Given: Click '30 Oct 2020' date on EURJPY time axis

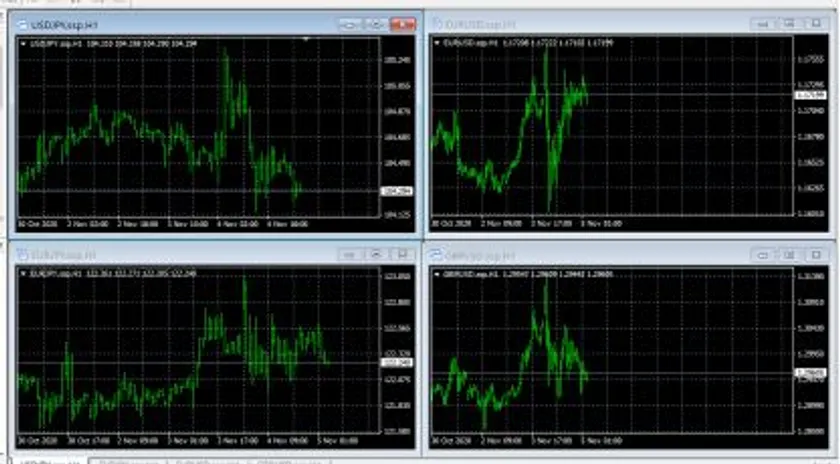Looking at the screenshot, I should (38, 440).
